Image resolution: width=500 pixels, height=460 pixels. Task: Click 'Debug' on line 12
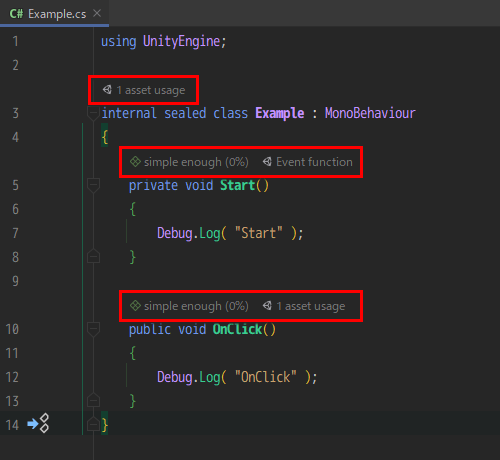pos(175,377)
